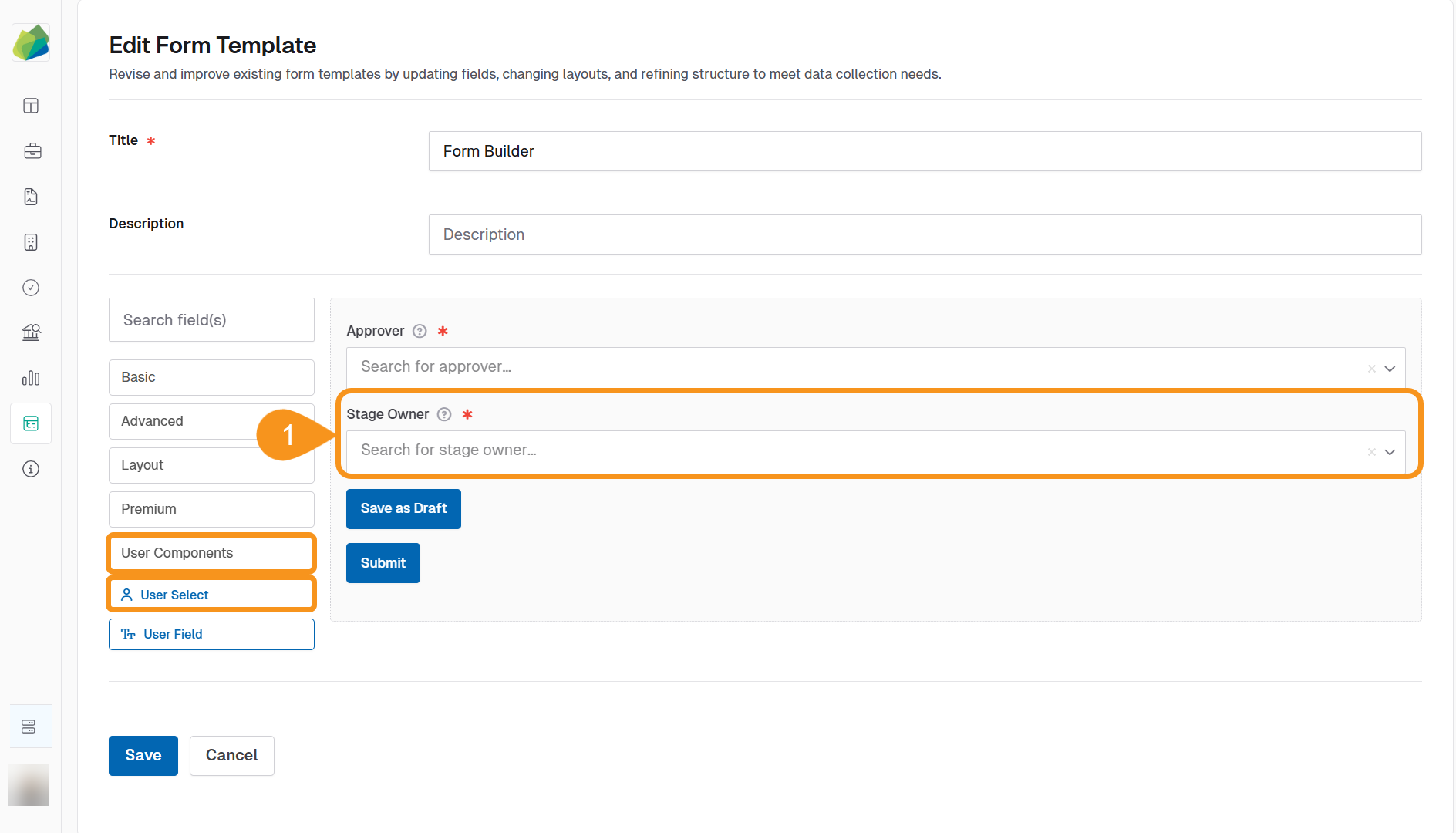Select the User Field component
1456x833 pixels.
(211, 634)
